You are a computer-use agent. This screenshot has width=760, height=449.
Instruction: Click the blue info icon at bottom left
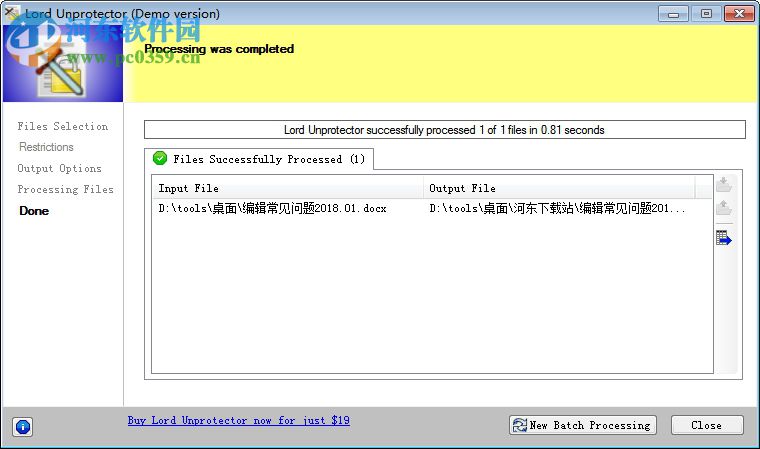(23, 427)
